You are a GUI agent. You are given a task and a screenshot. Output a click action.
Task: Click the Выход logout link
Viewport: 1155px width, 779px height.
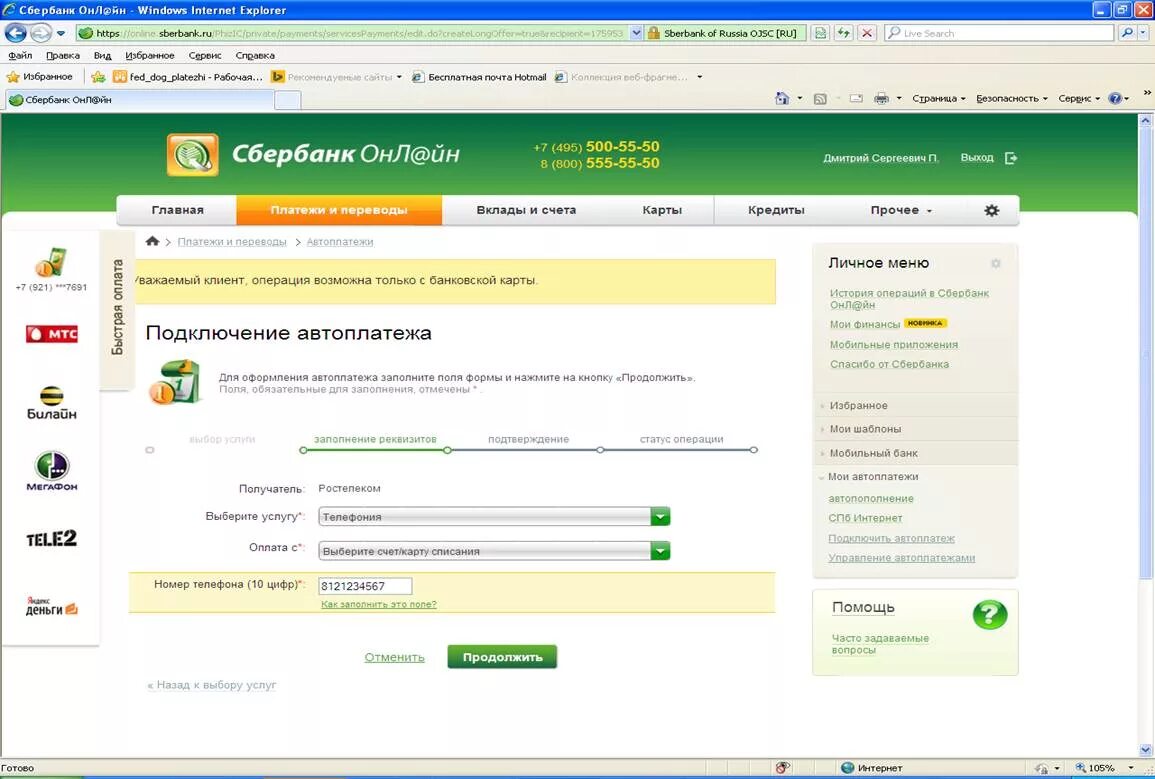pyautogui.click(x=977, y=158)
